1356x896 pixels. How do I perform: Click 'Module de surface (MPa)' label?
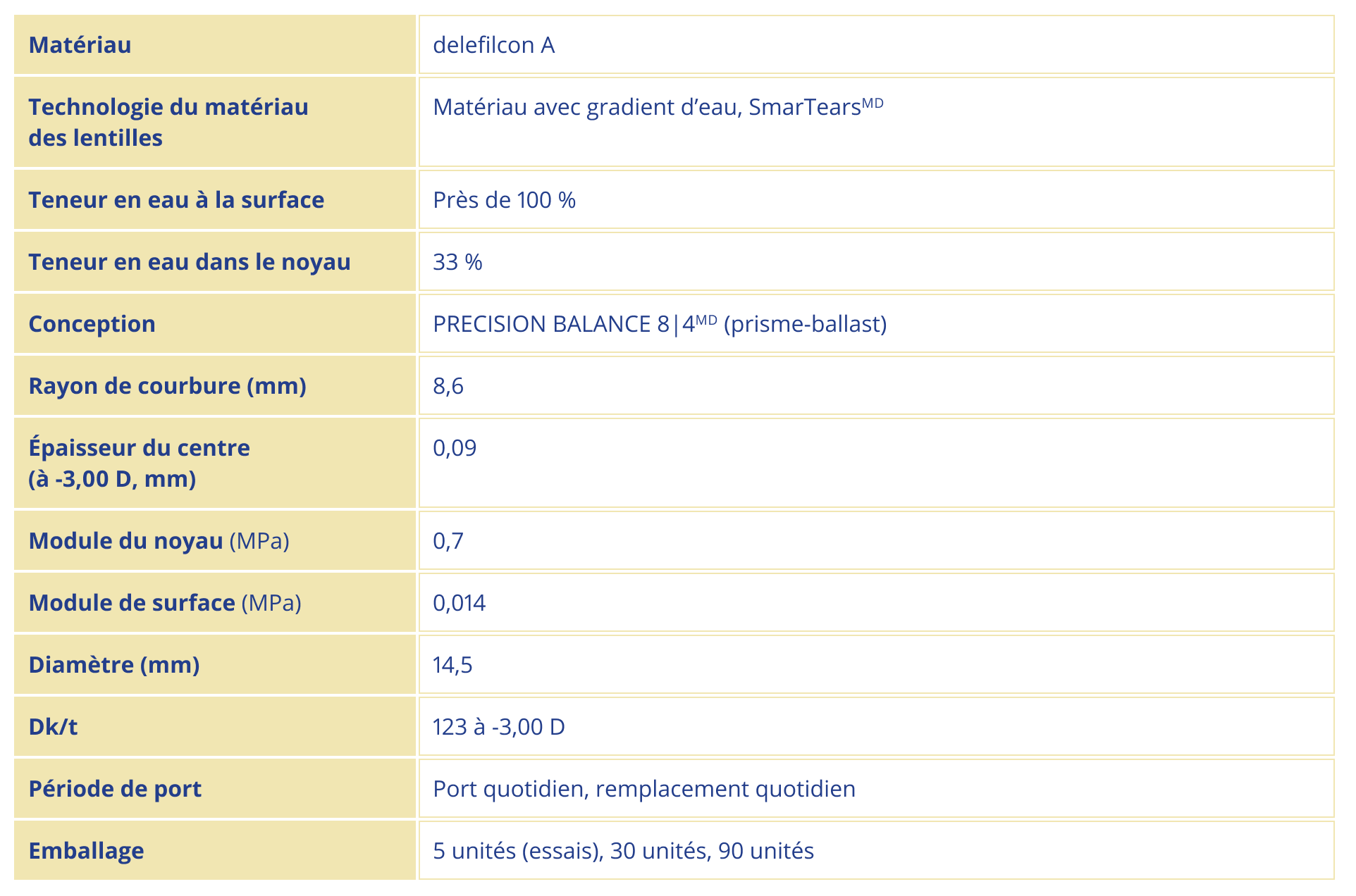click(165, 603)
